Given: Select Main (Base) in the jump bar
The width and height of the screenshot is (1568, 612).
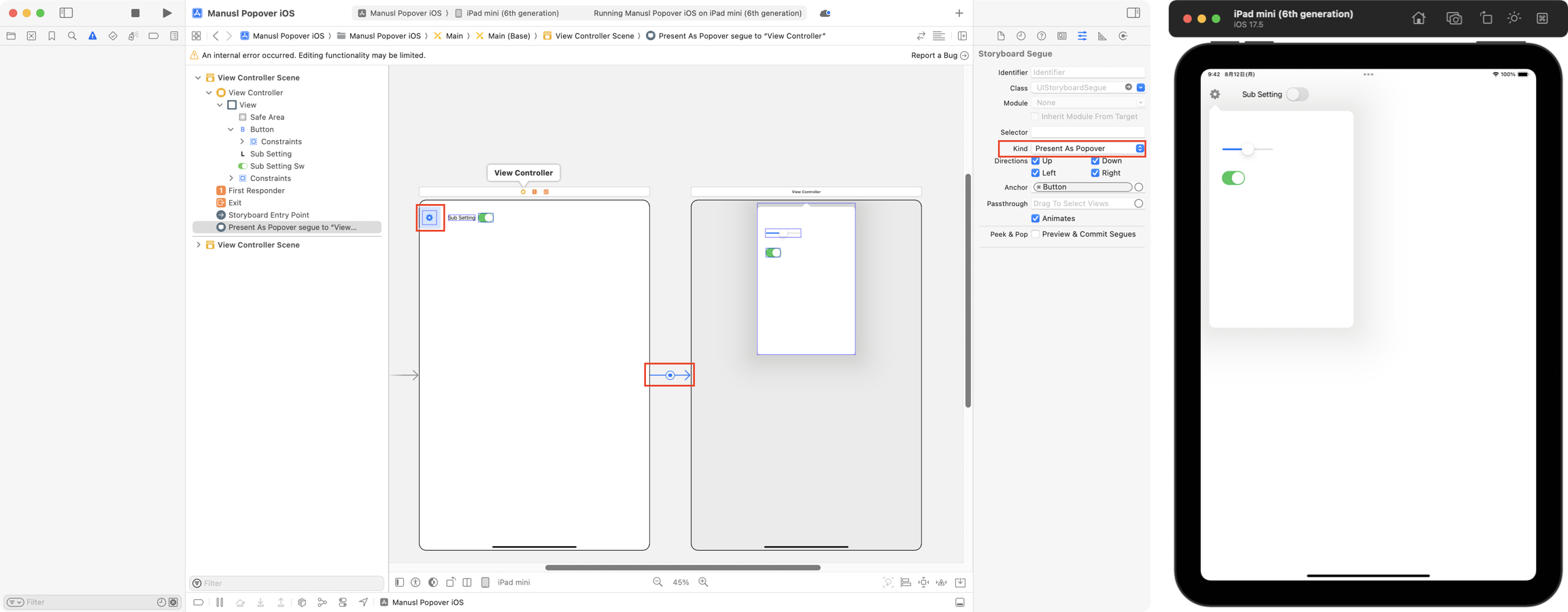Looking at the screenshot, I should tap(503, 36).
